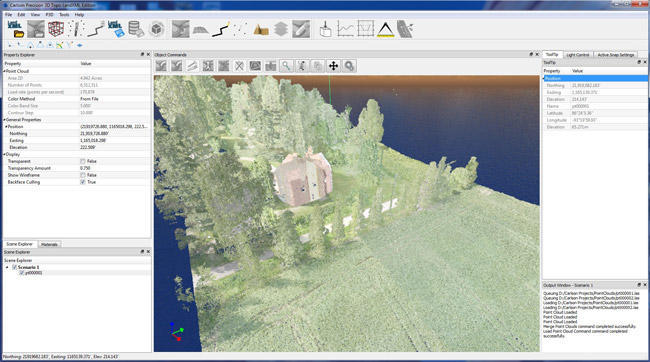
Task: Uncheck the Backface Culling checkbox
Action: pos(83,182)
